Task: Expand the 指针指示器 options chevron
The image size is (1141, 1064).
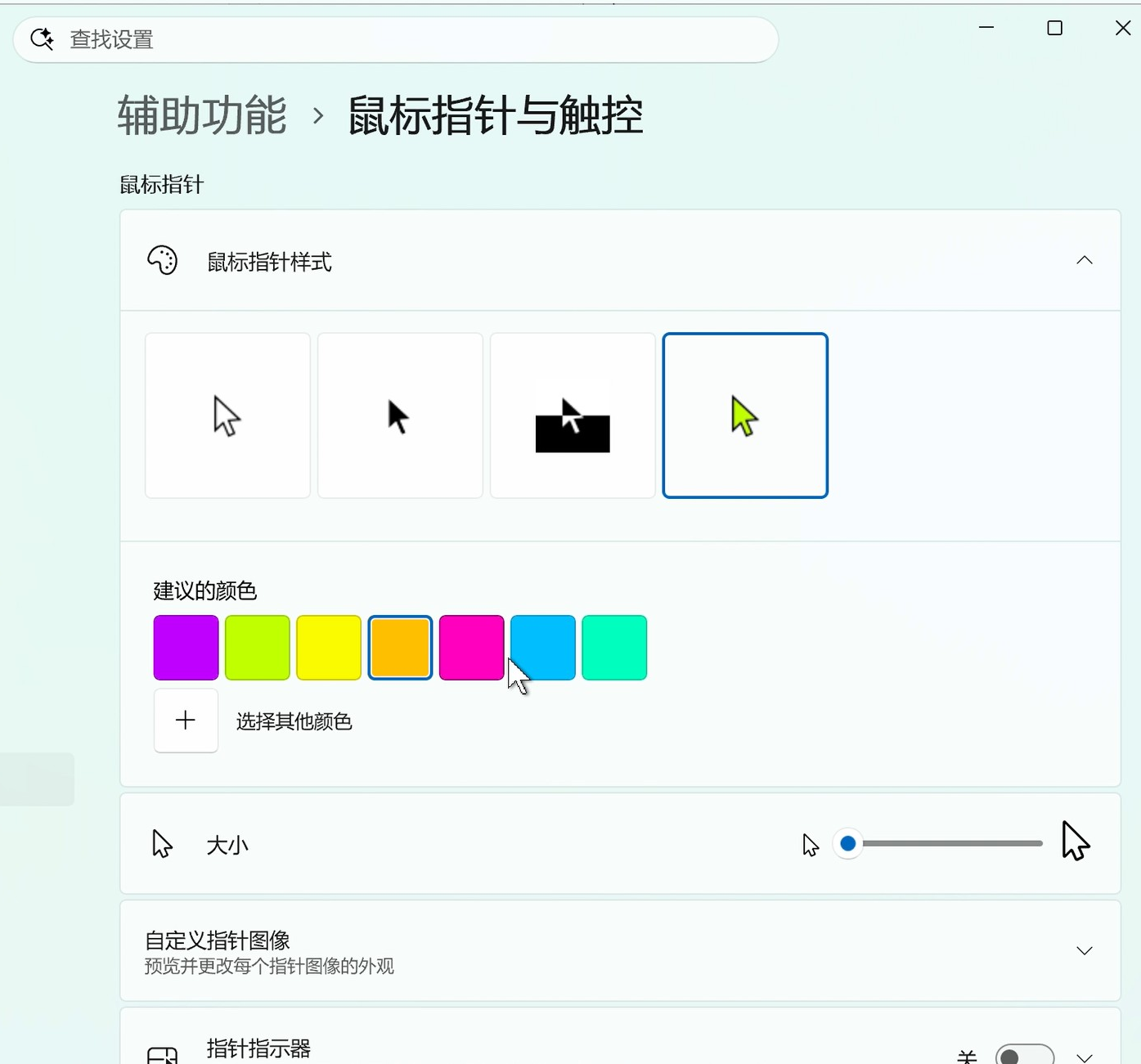Action: click(x=1085, y=1057)
